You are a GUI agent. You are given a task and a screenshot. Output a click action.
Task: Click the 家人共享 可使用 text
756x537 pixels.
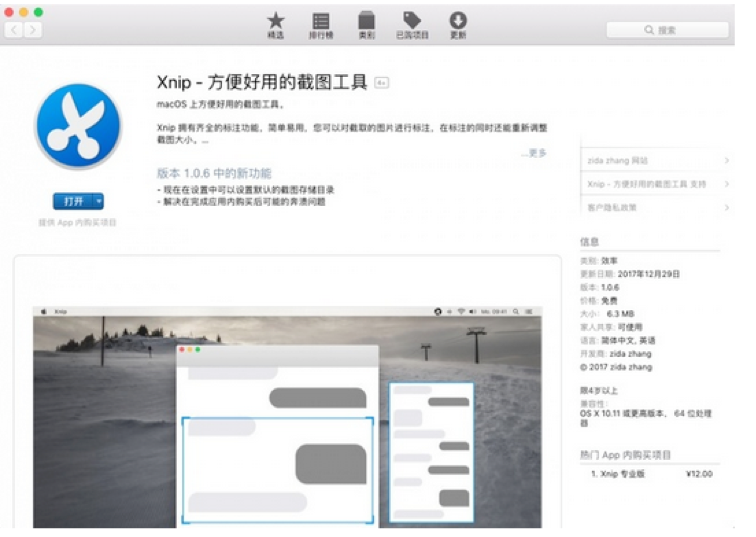click(611, 327)
